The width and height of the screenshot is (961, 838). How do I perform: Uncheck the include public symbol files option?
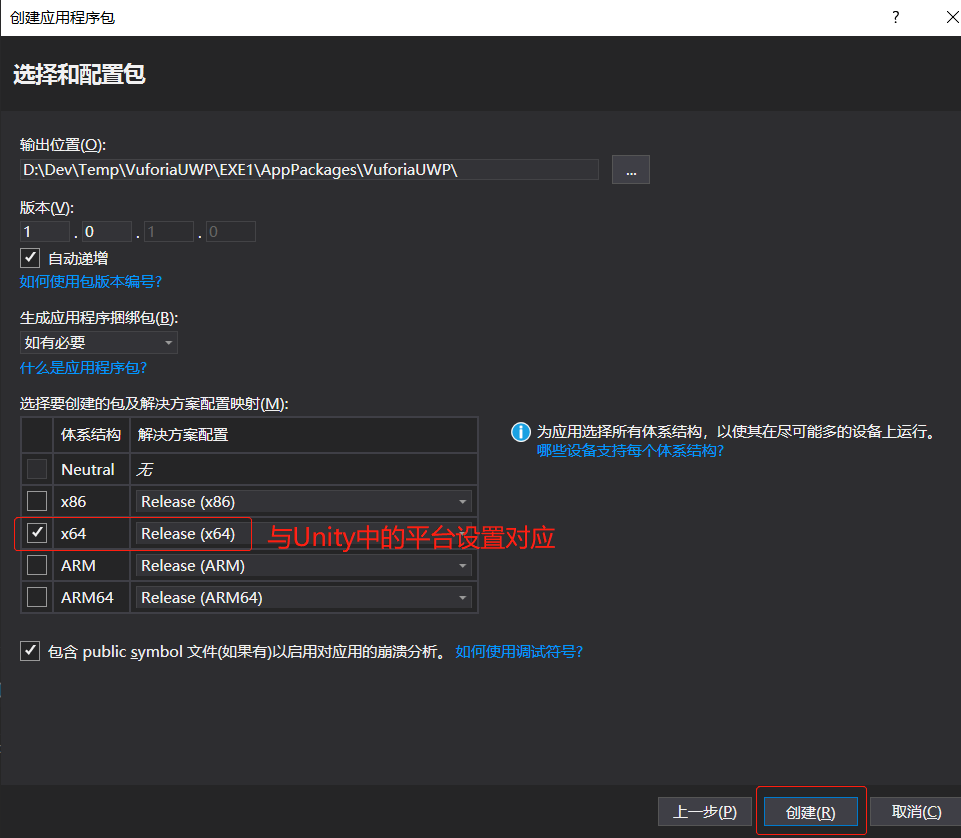(29, 651)
